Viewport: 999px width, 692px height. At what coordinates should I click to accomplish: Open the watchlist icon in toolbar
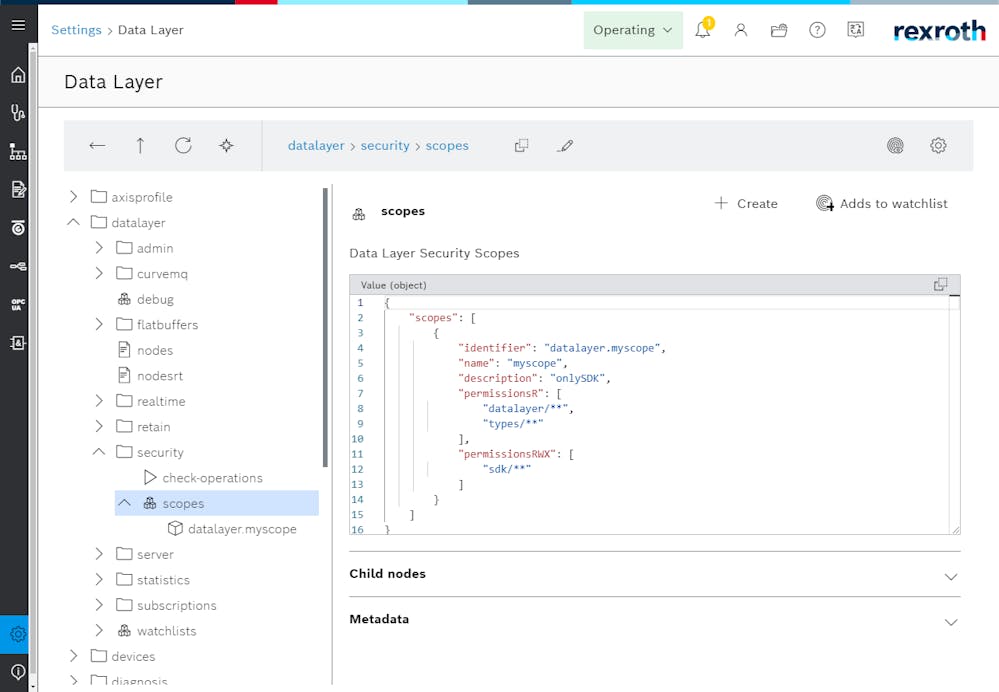pyautogui.click(x=895, y=145)
